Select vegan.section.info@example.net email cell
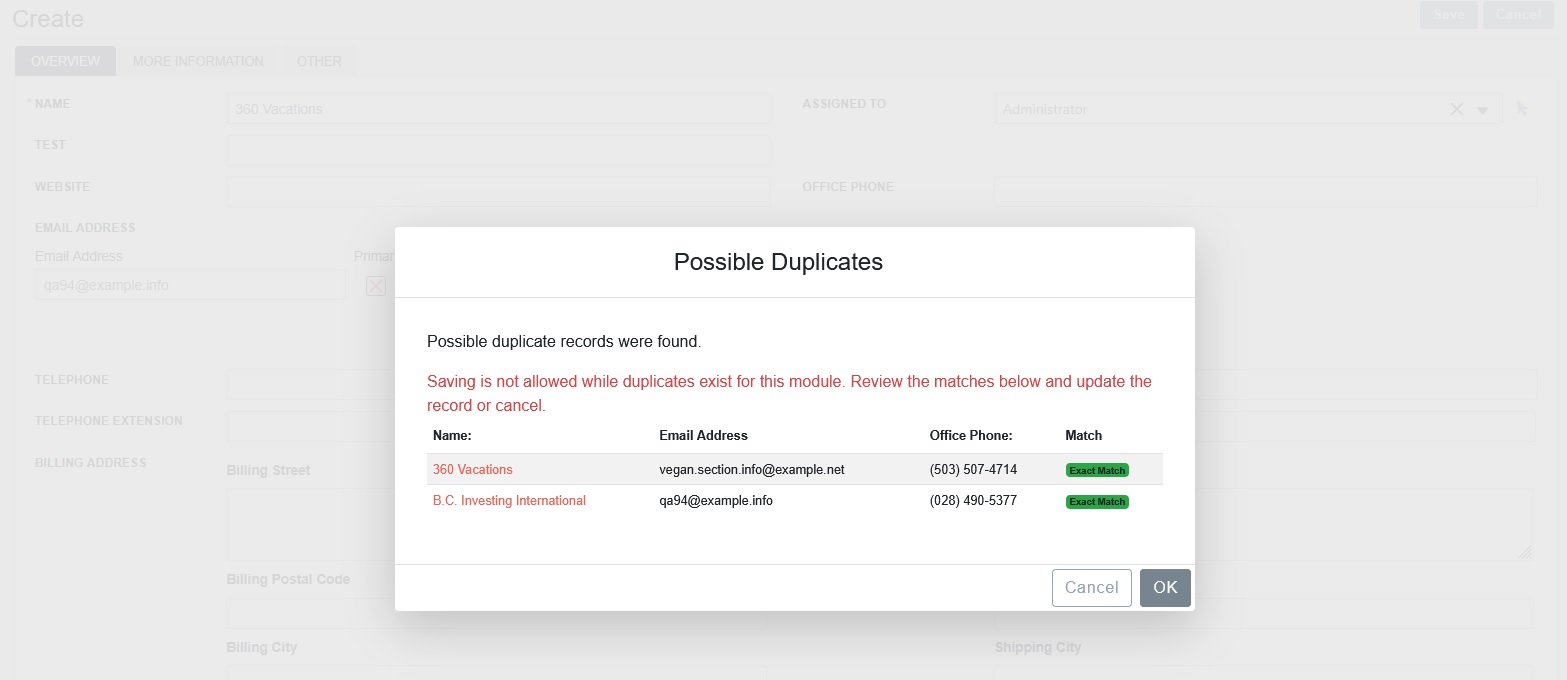1567x680 pixels. point(752,469)
